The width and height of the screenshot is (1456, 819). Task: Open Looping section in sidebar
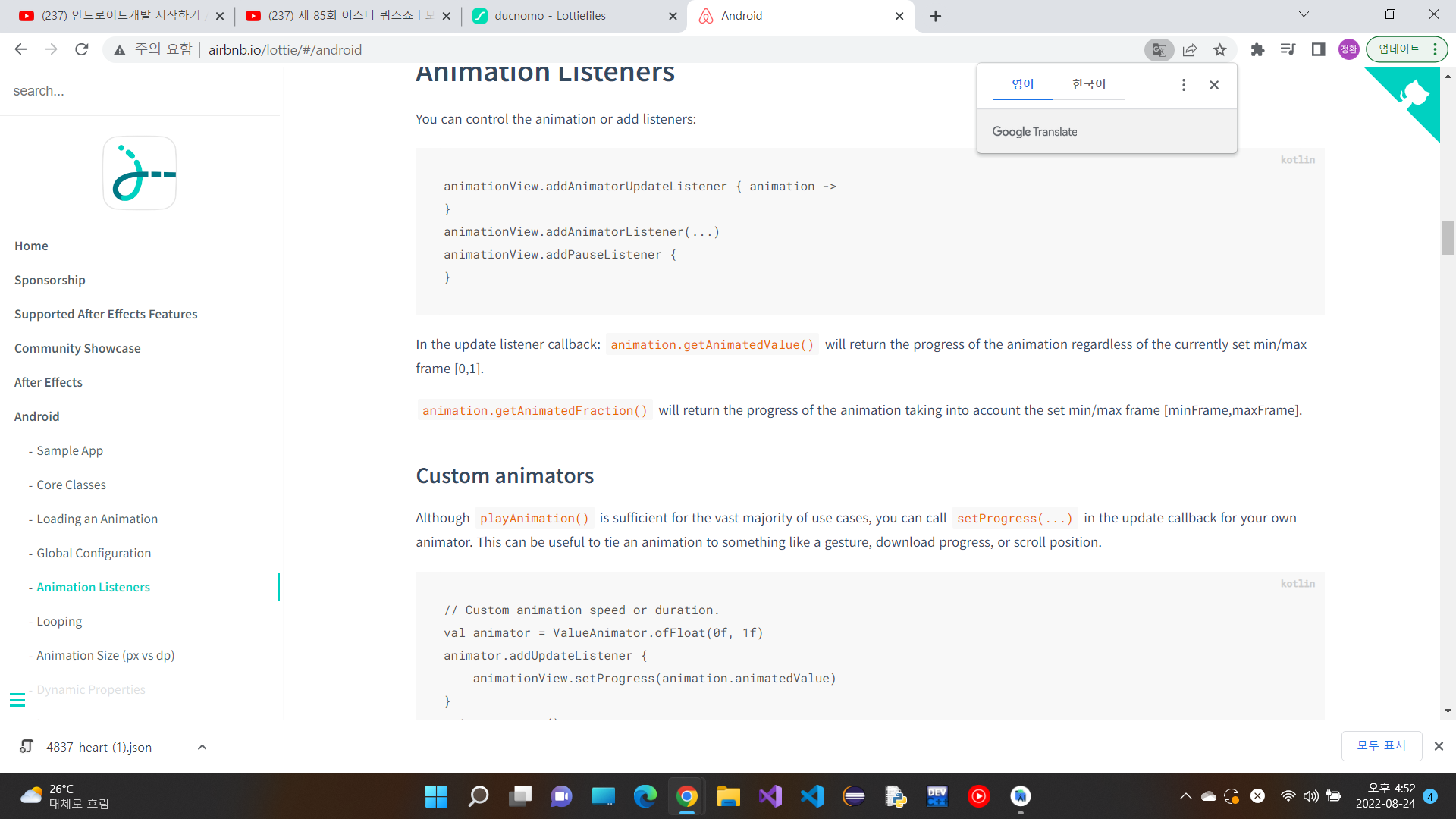59,621
